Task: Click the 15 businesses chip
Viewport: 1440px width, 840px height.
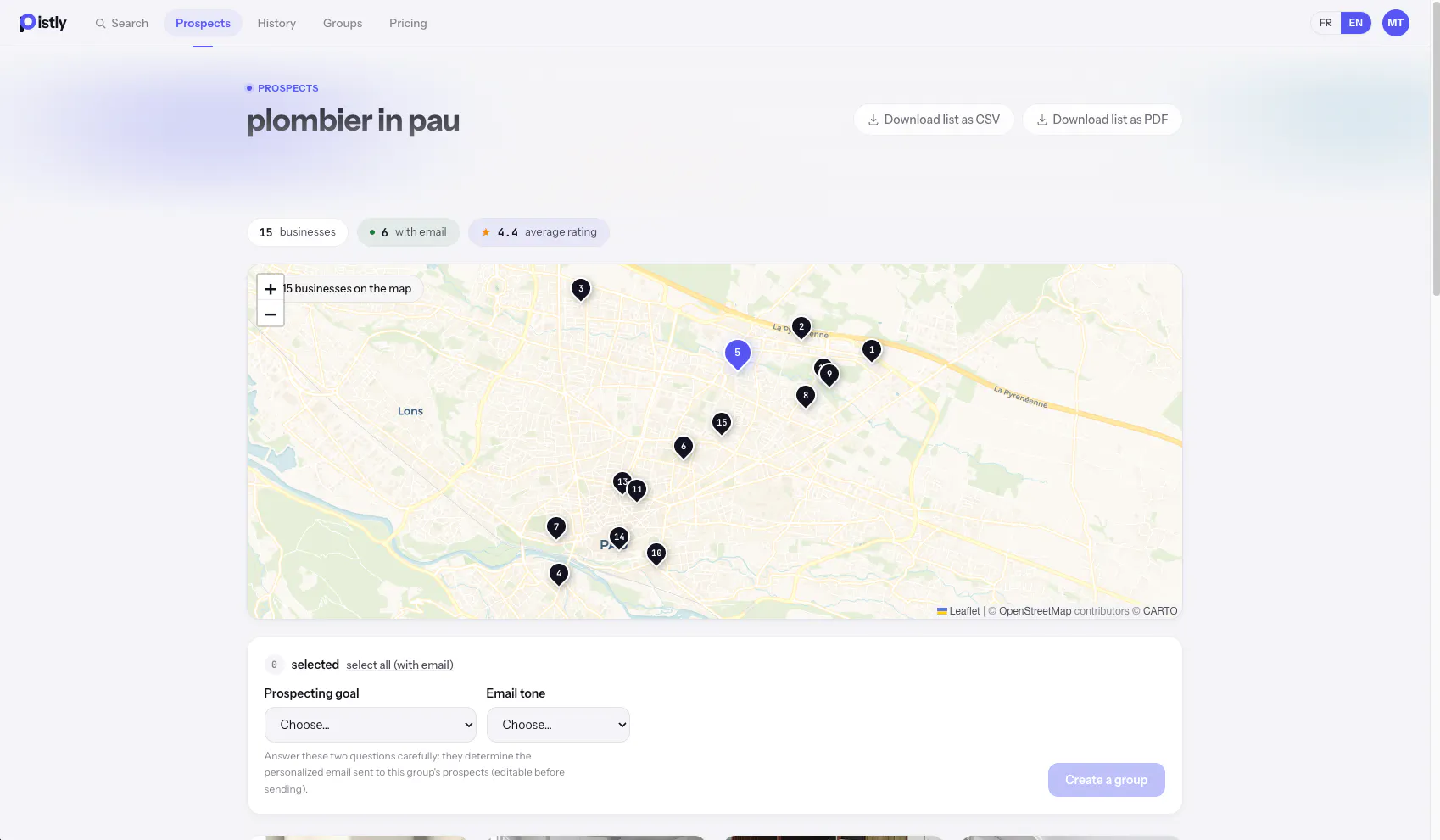Action: [x=298, y=232]
